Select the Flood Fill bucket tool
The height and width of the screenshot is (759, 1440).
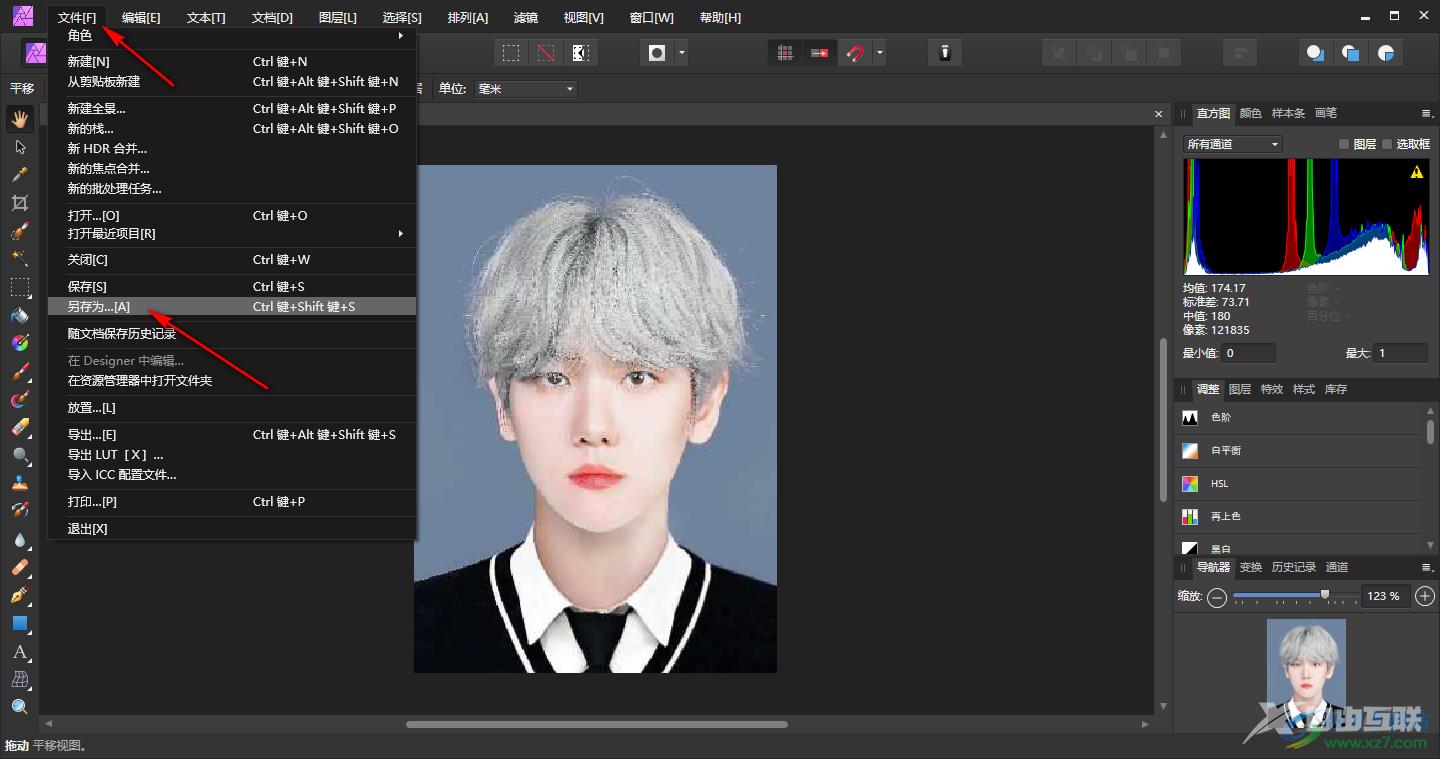pos(20,315)
